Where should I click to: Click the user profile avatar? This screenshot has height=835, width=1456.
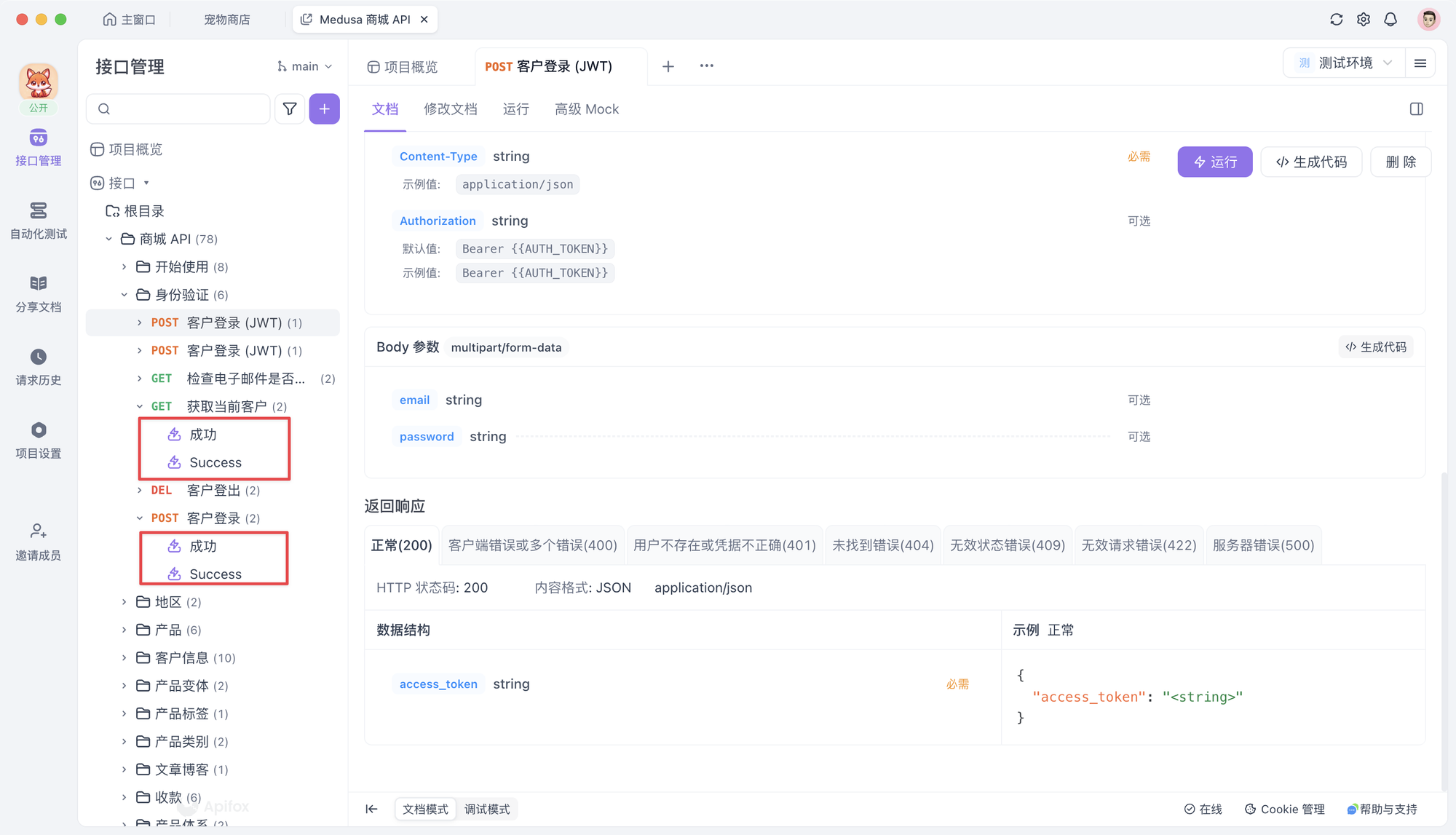[1428, 20]
